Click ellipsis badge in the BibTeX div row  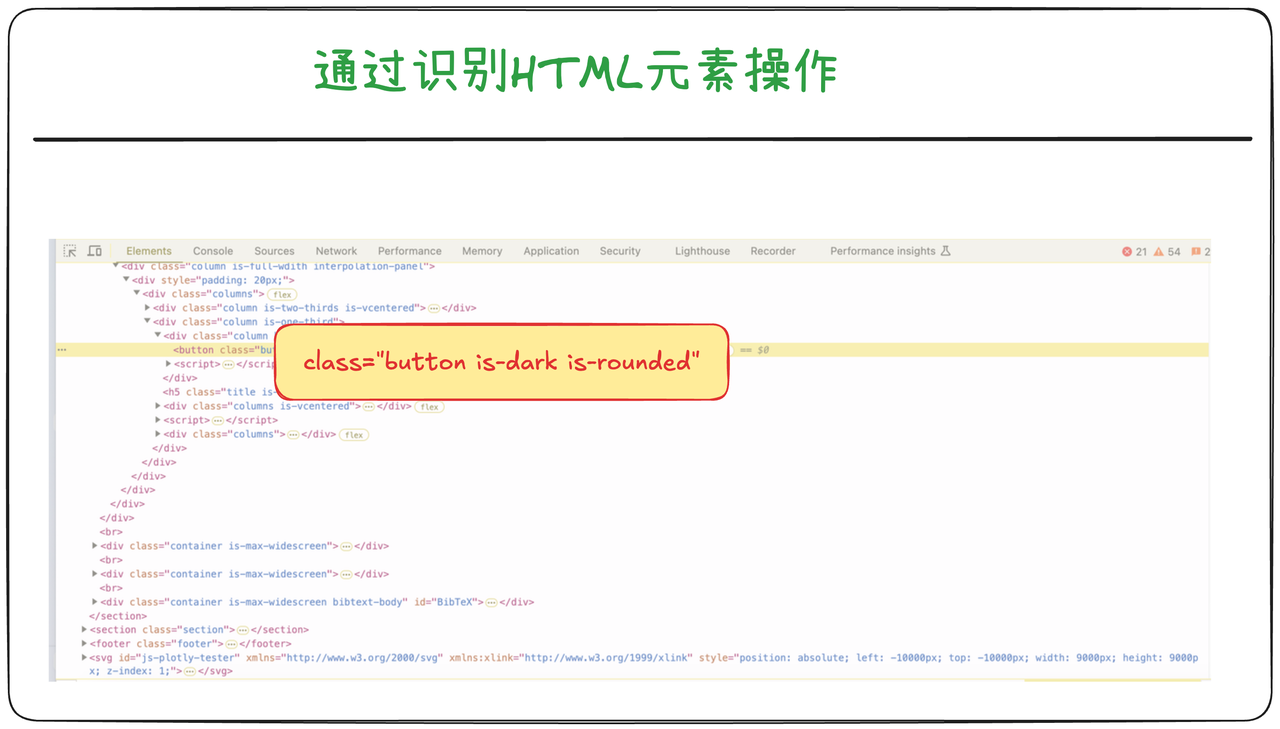(x=491, y=602)
